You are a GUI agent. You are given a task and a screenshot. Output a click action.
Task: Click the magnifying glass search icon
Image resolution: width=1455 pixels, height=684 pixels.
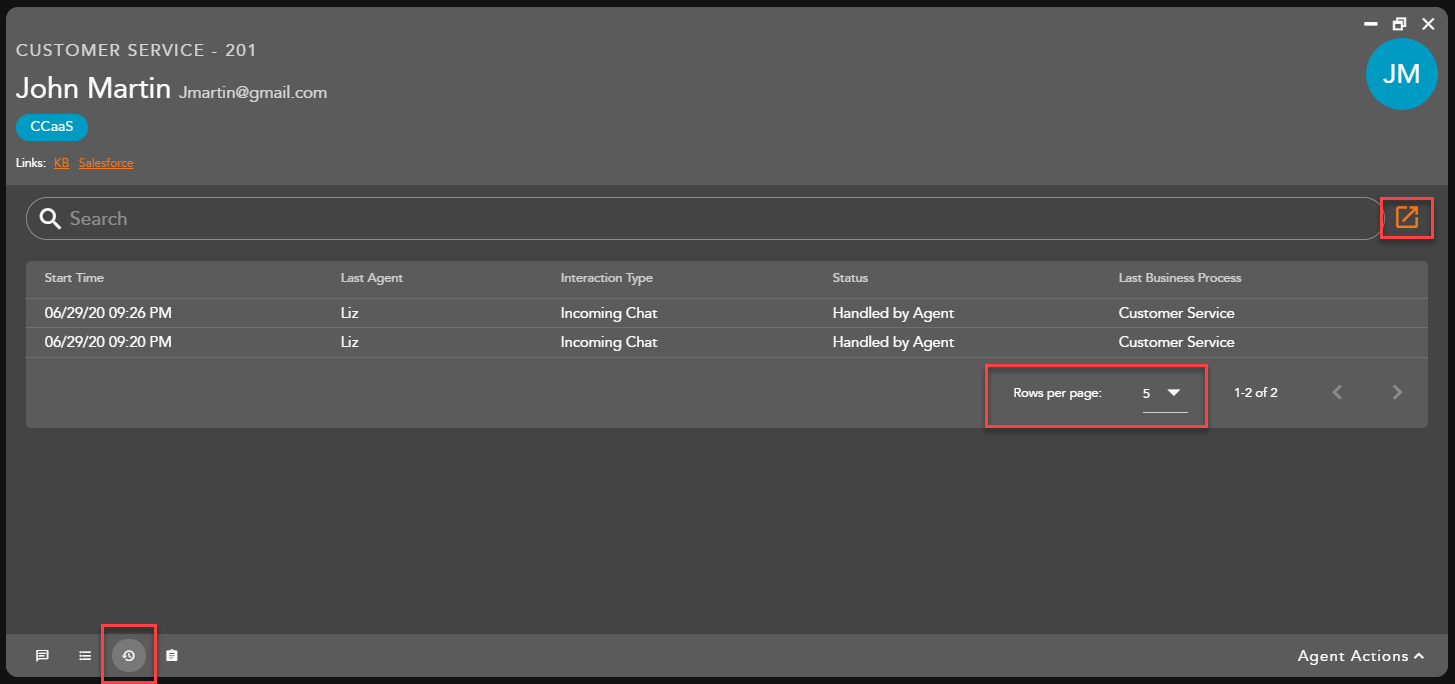pyautogui.click(x=50, y=219)
